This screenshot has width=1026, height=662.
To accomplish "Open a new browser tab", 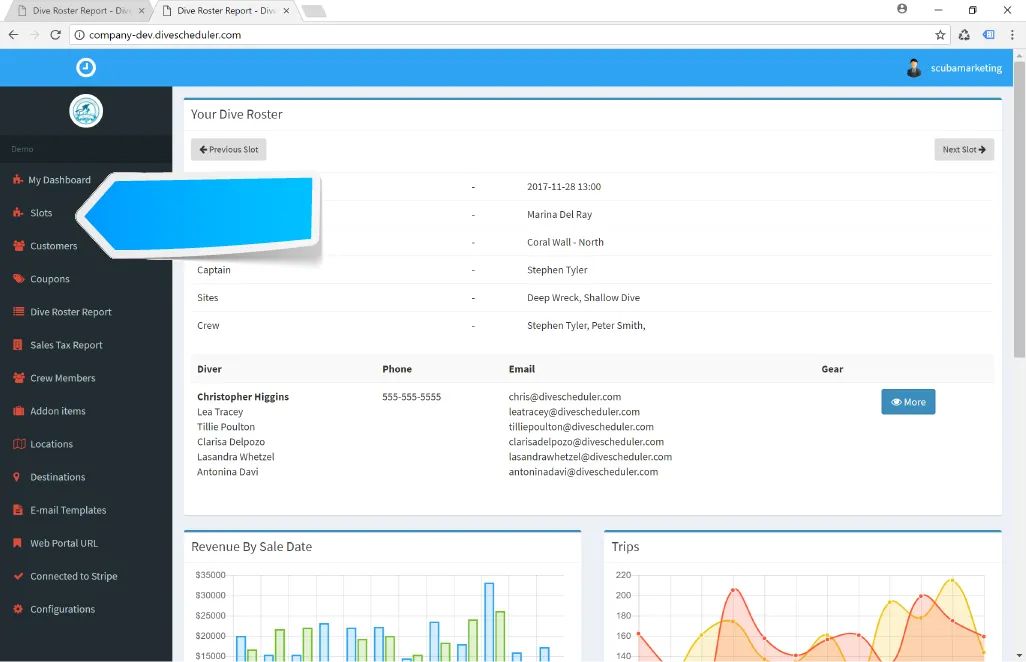I will click(x=315, y=11).
